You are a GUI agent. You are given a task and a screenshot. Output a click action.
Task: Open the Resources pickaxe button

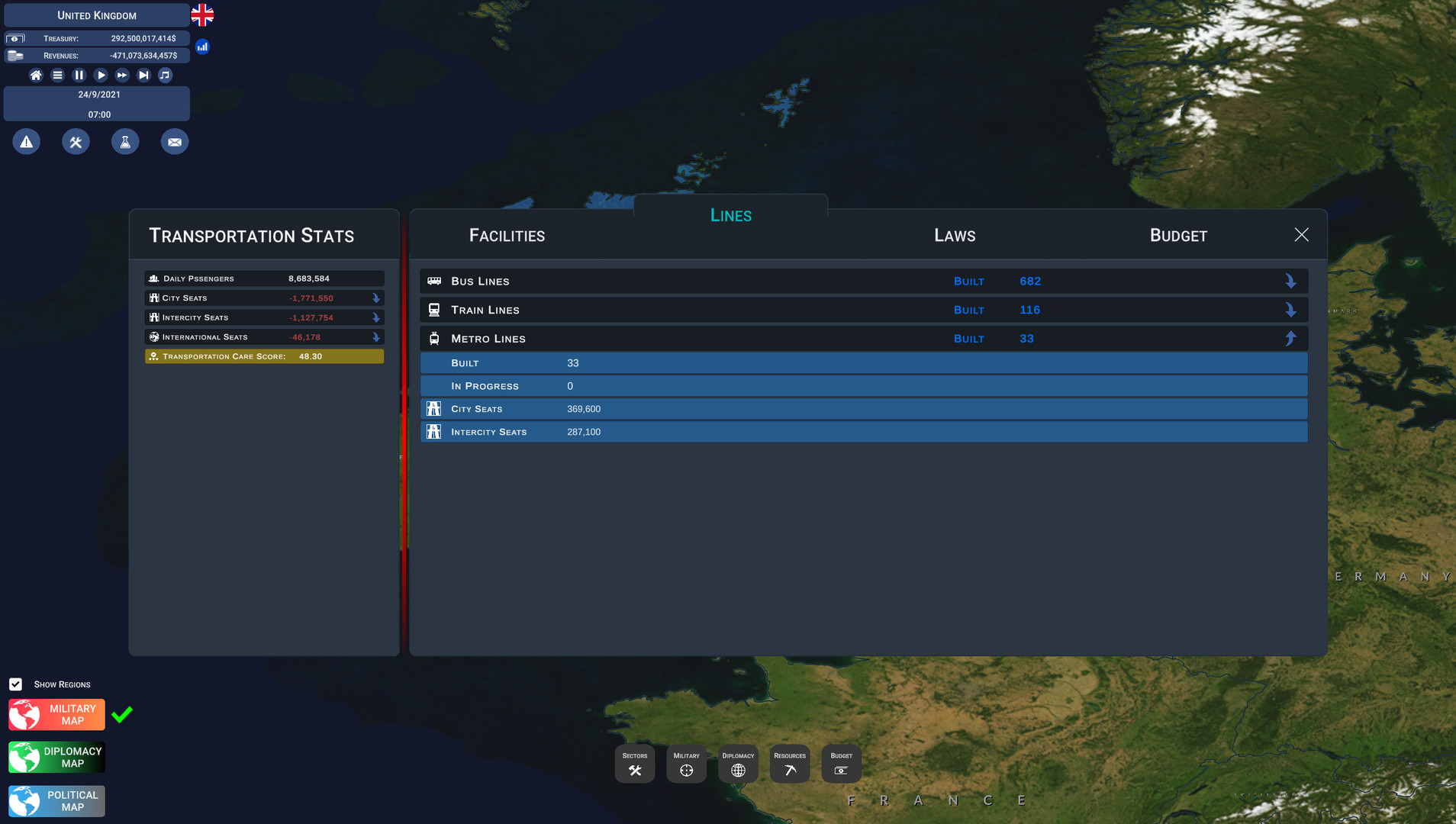790,764
